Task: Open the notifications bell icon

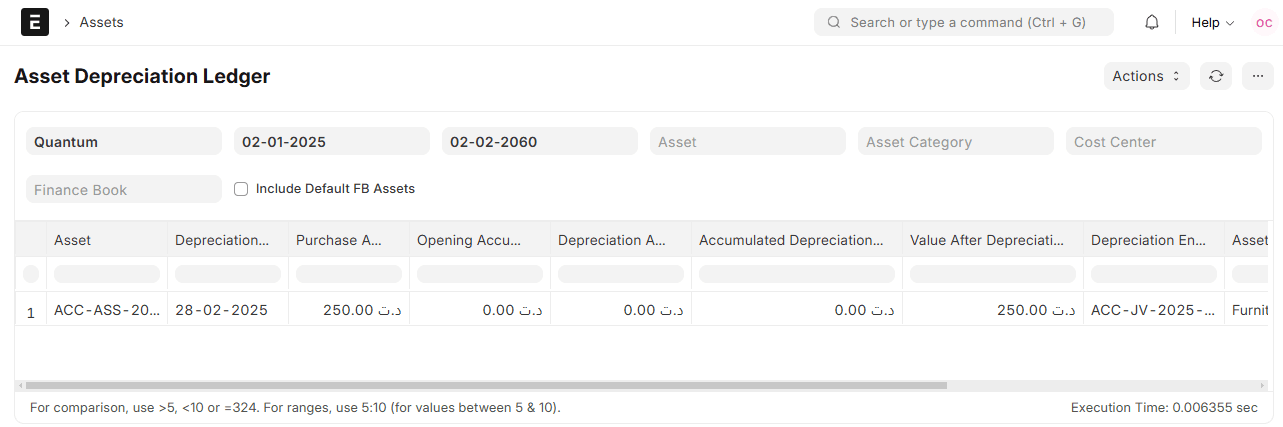Action: click(1152, 22)
